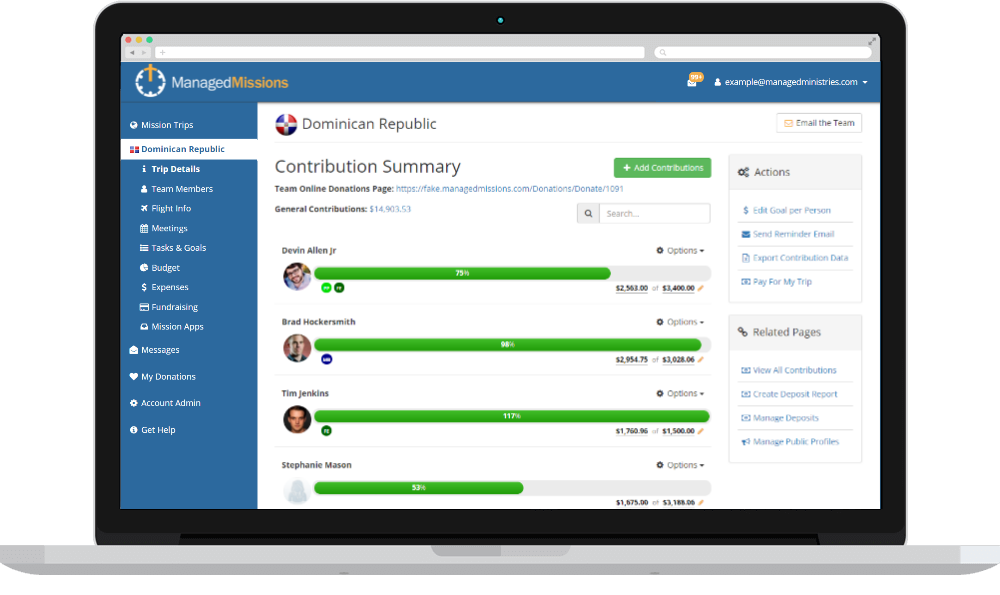1000x595 pixels.
Task: Open the Manage Deposits page
Action: coord(779,418)
